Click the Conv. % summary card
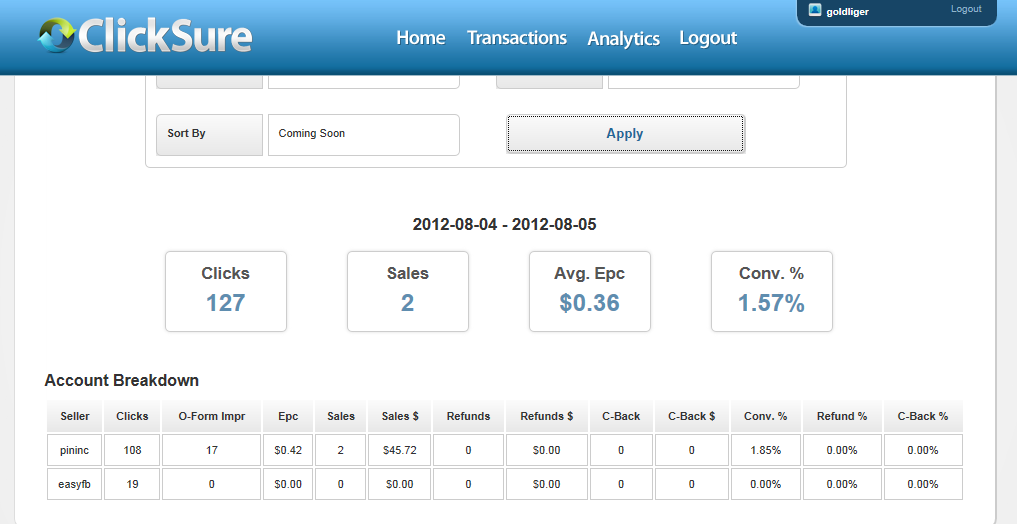Viewport: 1017px width, 524px height. (772, 291)
